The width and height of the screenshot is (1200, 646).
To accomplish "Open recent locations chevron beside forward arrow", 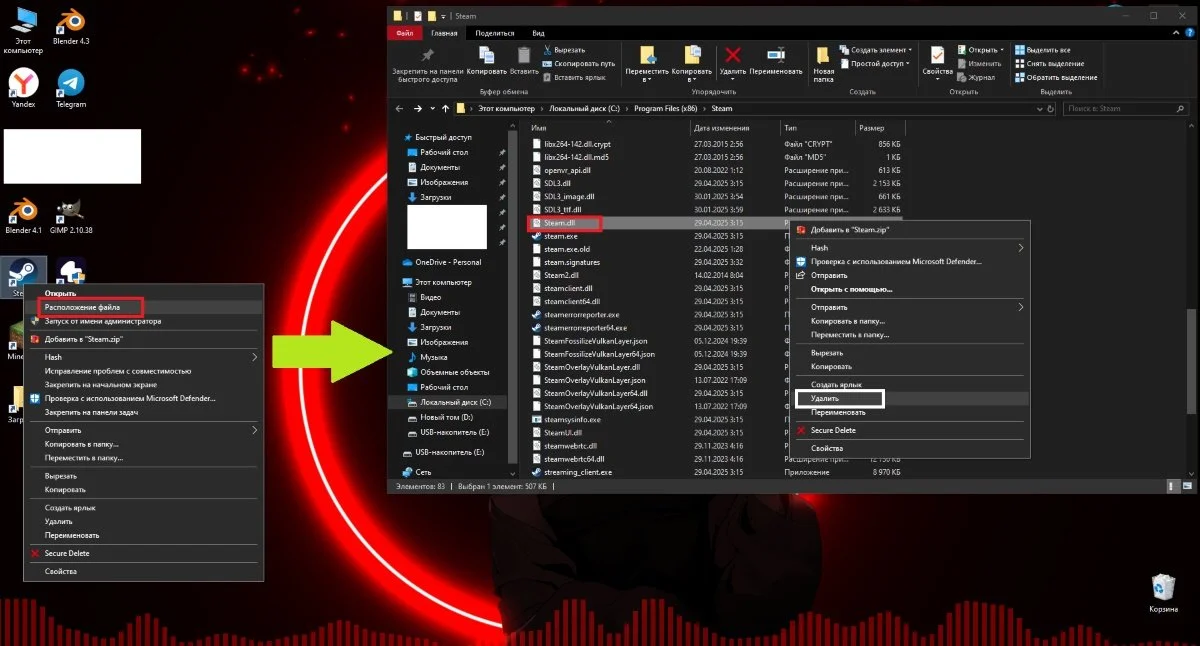I will pyautogui.click(x=432, y=108).
